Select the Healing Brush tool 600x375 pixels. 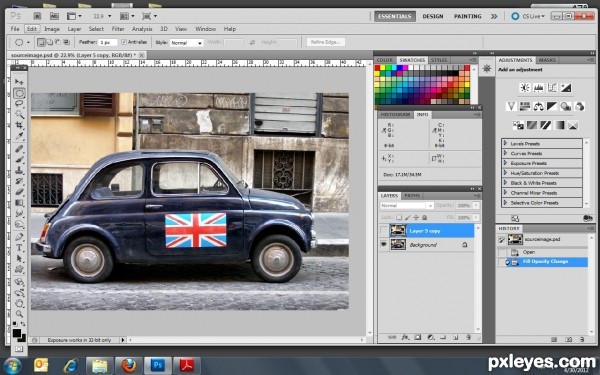(19, 149)
